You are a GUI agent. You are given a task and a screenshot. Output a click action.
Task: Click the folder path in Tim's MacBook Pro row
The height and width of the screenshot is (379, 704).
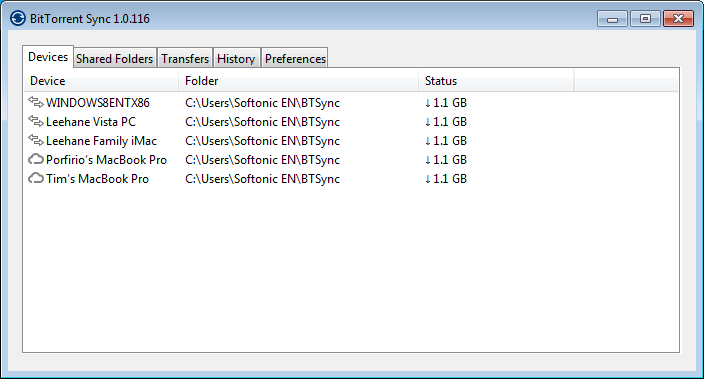262,179
